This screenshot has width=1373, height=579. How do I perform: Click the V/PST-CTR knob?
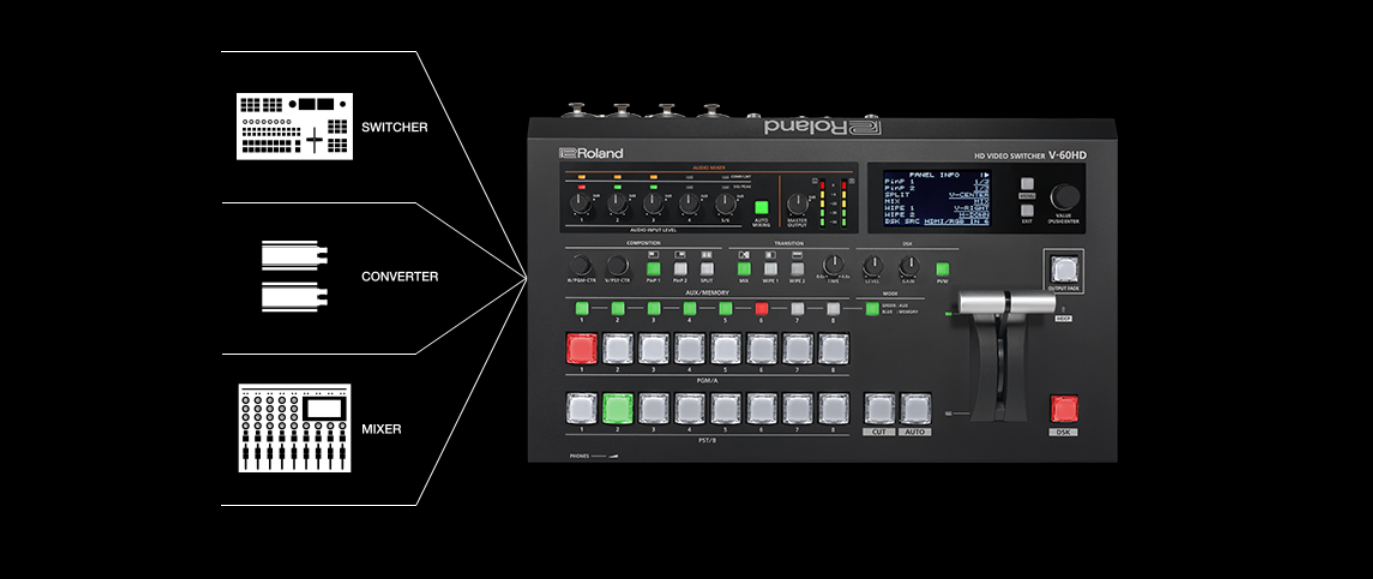click(x=617, y=265)
